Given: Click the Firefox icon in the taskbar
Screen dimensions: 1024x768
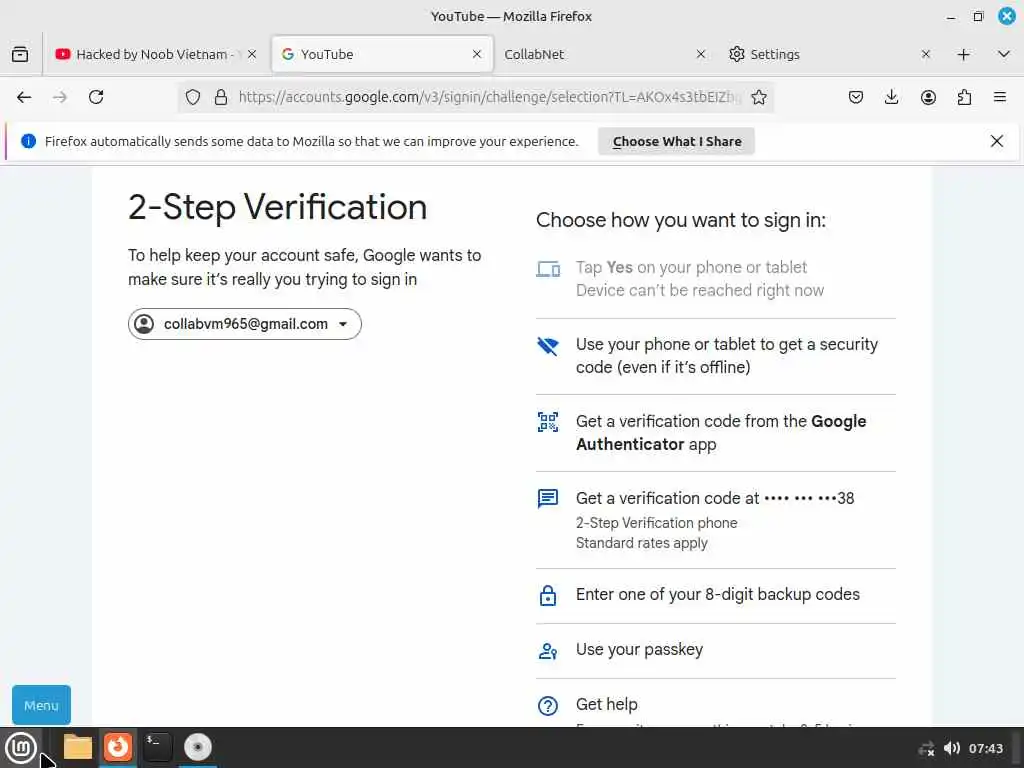Looking at the screenshot, I should click(118, 747).
